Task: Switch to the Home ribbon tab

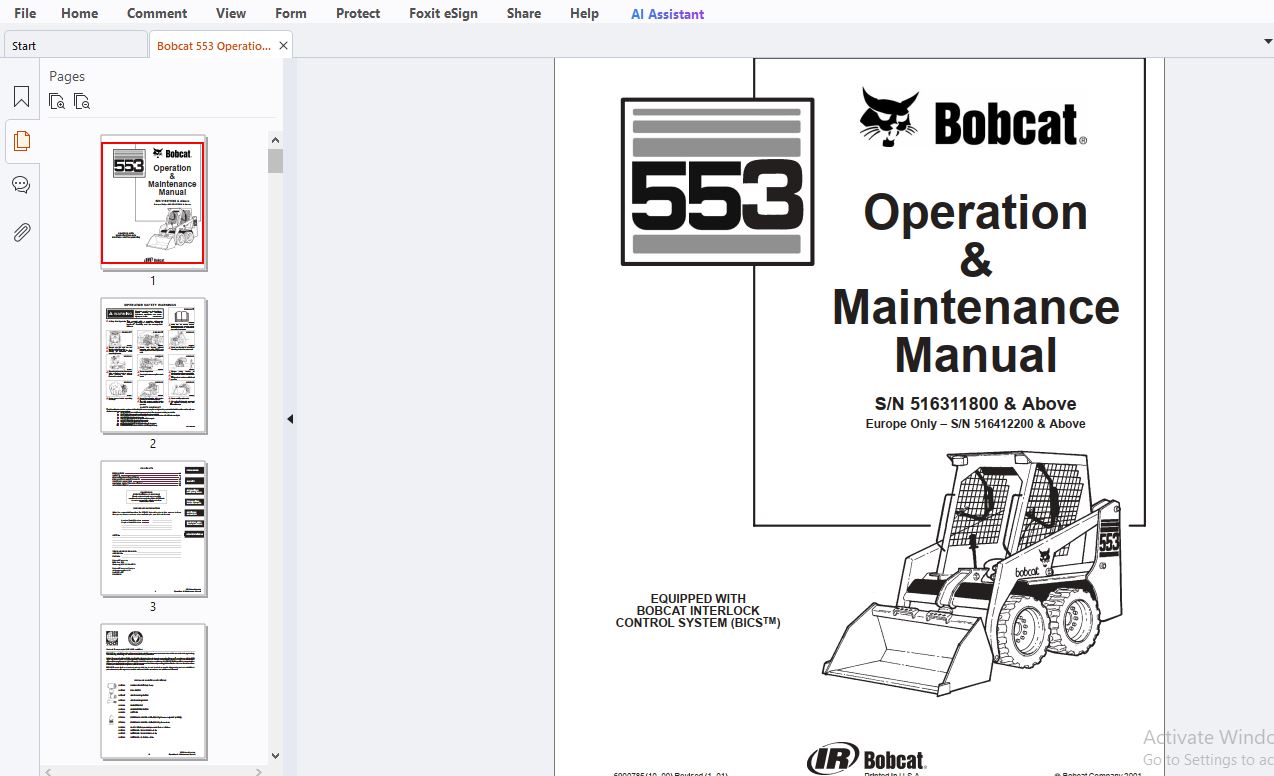Action: [x=80, y=13]
